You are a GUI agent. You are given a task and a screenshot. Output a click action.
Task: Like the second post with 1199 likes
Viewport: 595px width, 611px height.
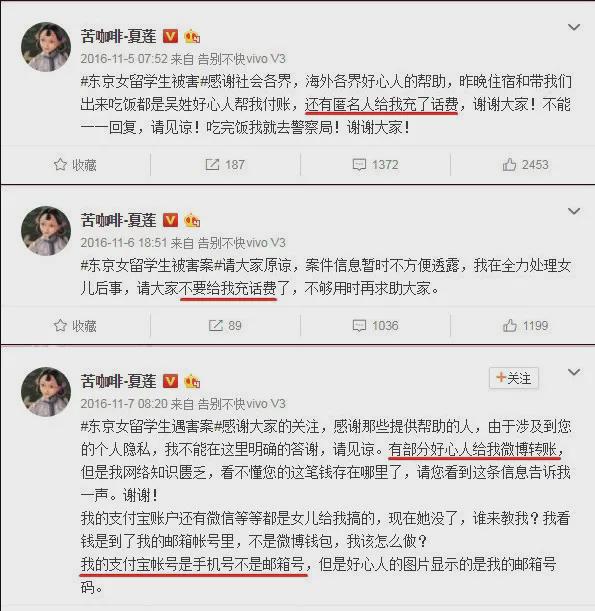point(525,326)
